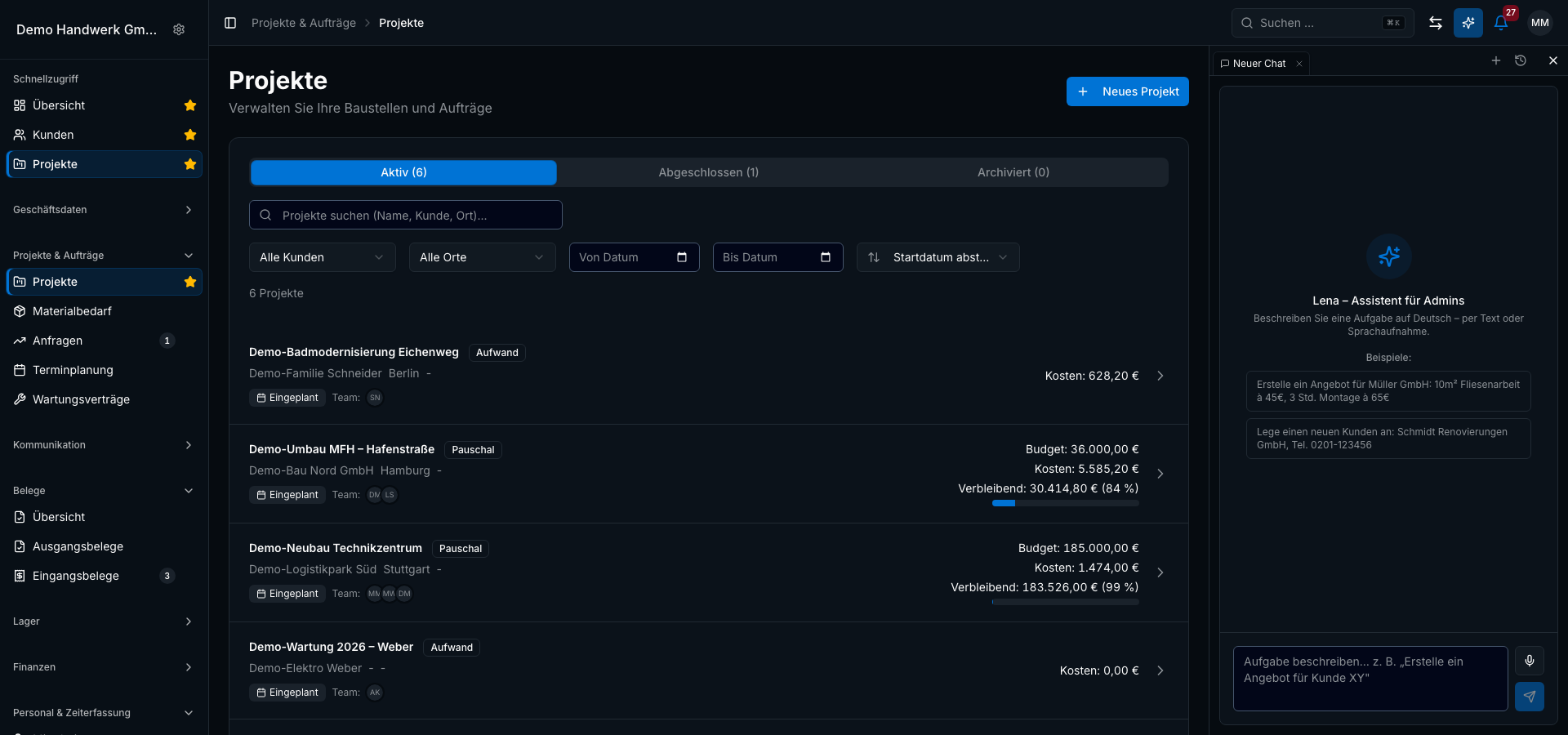Open Übersicht in Schnellzugriff

[x=105, y=105]
